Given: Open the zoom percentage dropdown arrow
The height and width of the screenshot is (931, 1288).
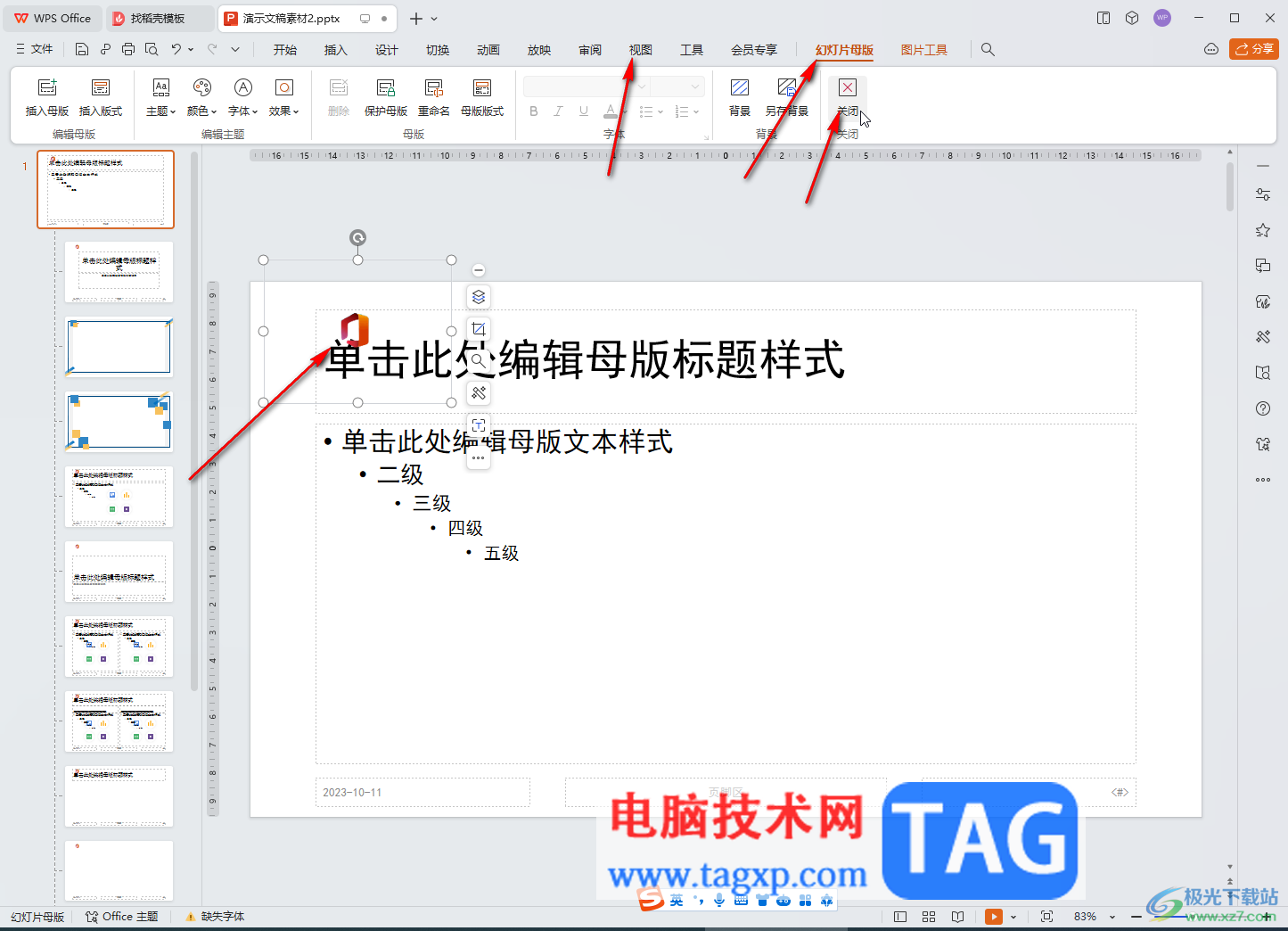Looking at the screenshot, I should pyautogui.click(x=1112, y=917).
